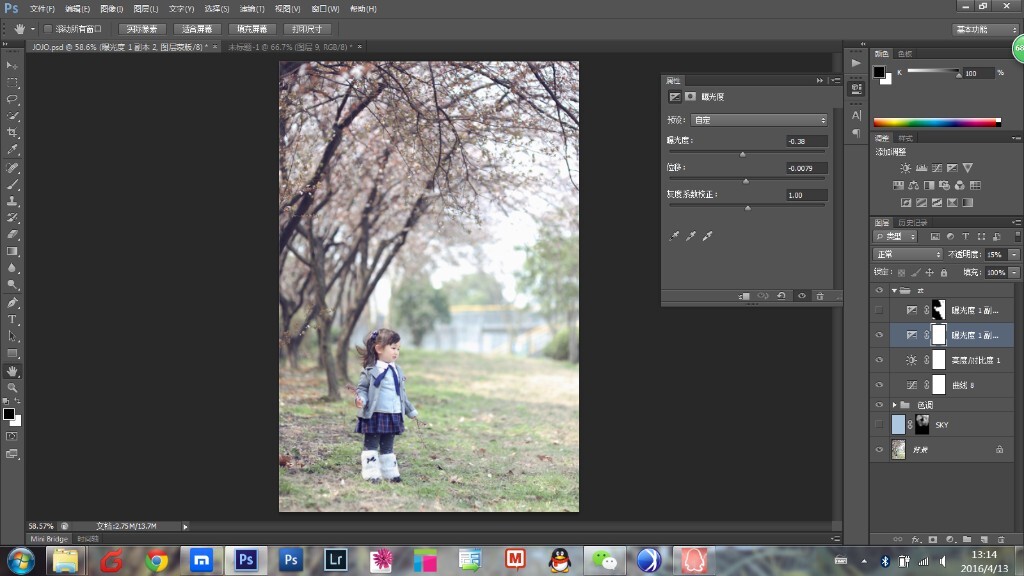This screenshot has width=1024, height=576.
Task: Select the Zoom tool
Action: 12,387
